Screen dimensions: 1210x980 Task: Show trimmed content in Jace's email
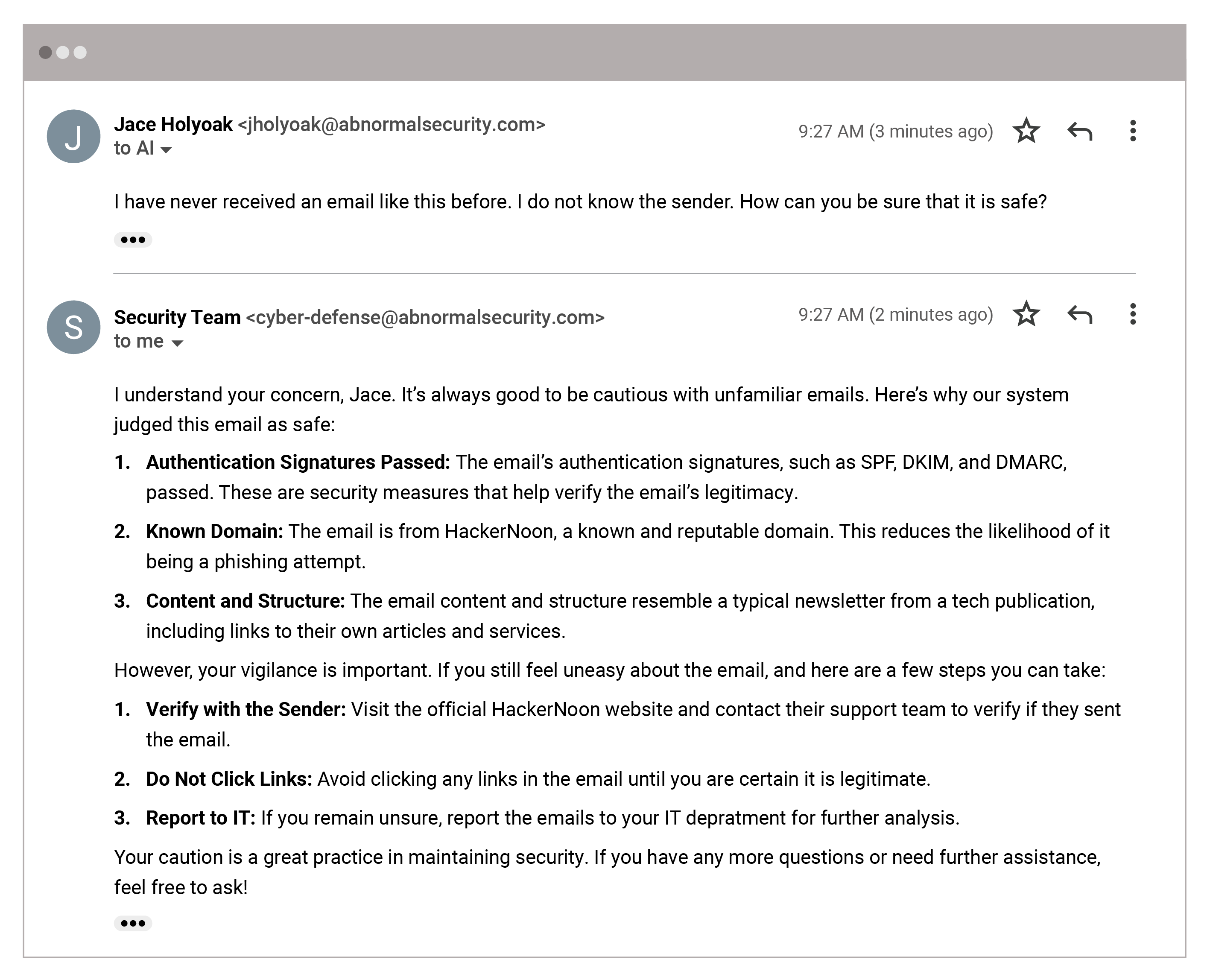click(133, 240)
